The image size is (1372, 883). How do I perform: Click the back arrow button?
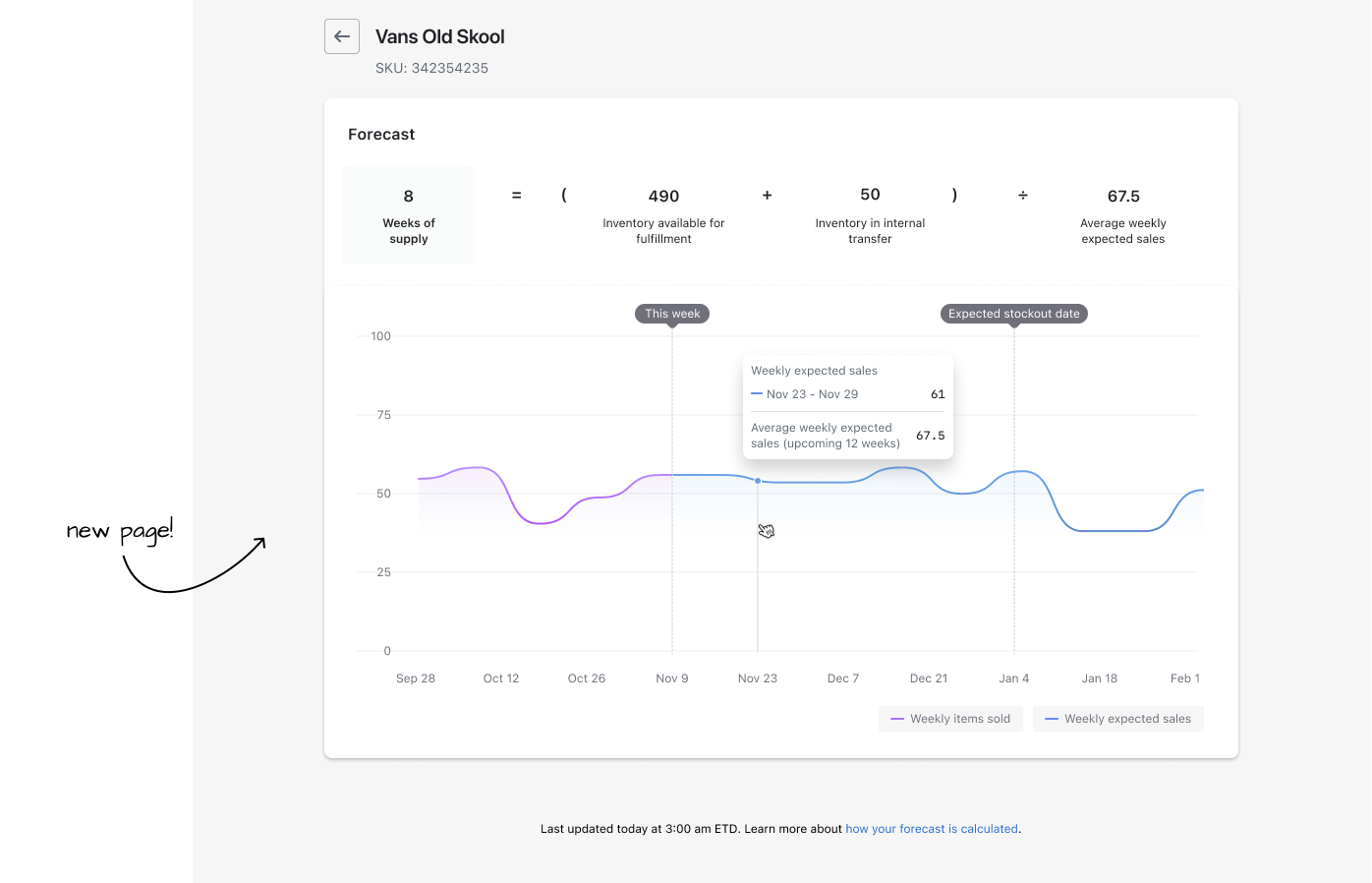tap(342, 36)
